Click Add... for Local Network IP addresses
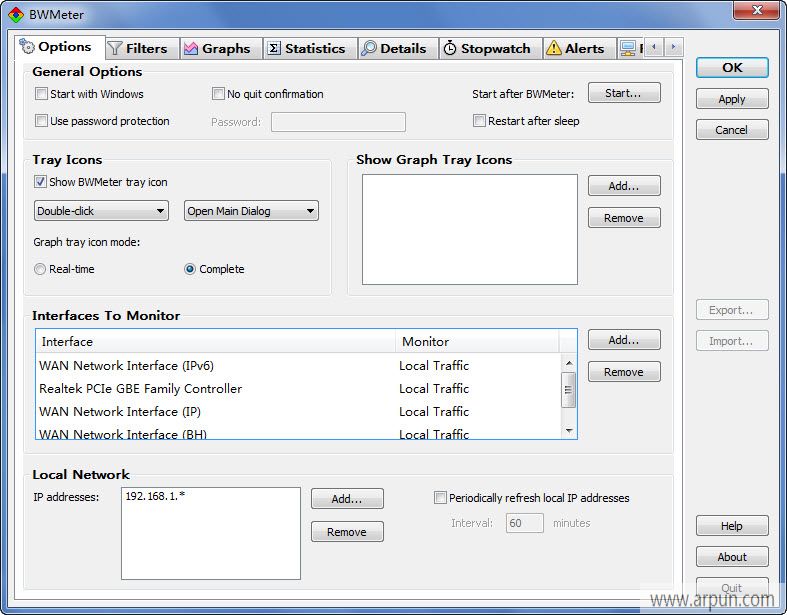Viewport: 787px width, 615px height. (347, 499)
